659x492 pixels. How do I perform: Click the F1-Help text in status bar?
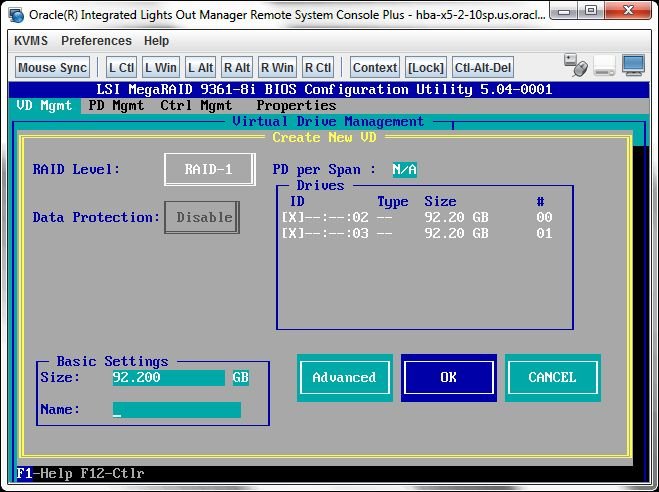click(x=45, y=474)
